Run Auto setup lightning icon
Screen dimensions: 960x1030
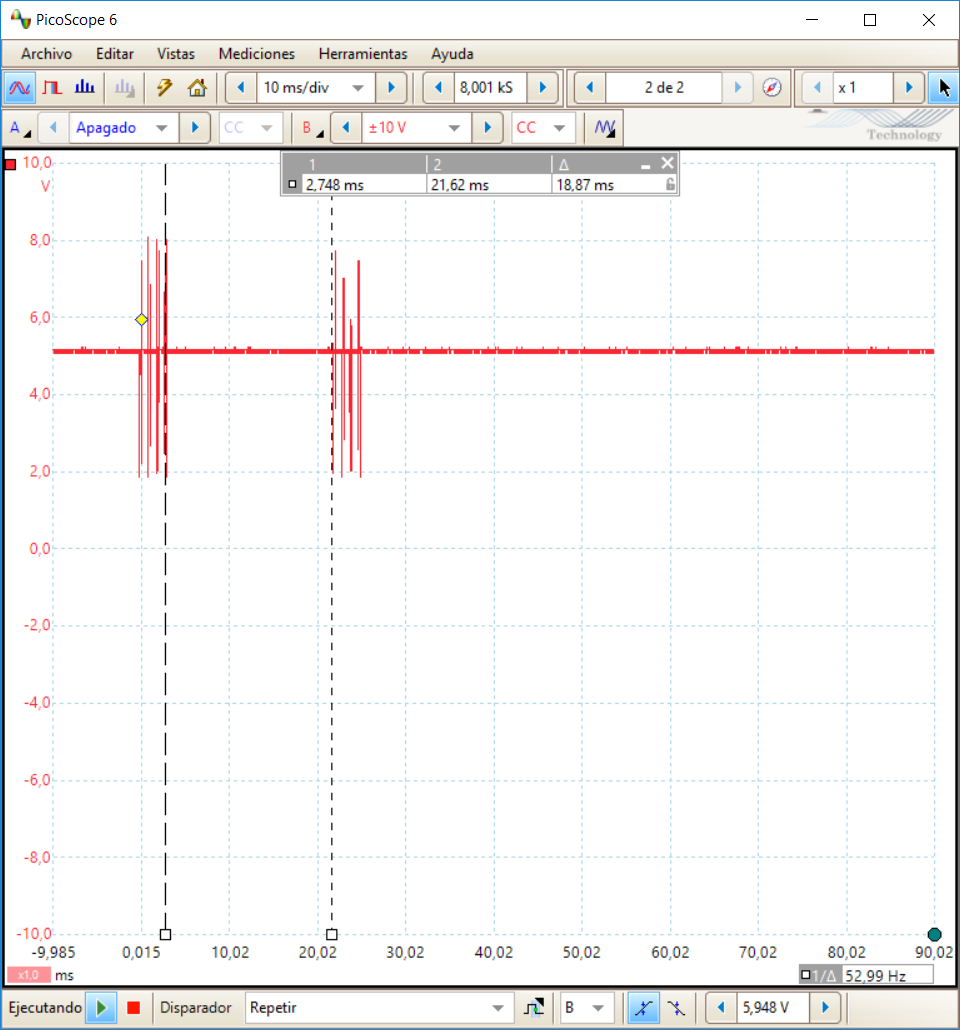coord(164,87)
